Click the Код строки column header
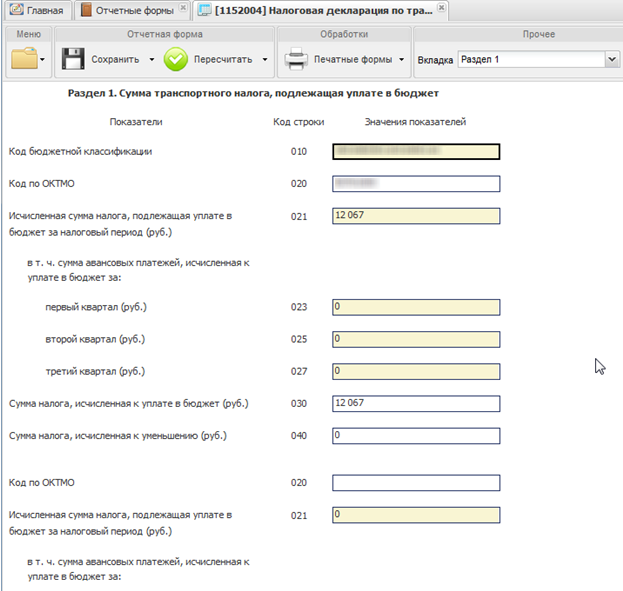The height and width of the screenshot is (591, 623). (x=298, y=122)
